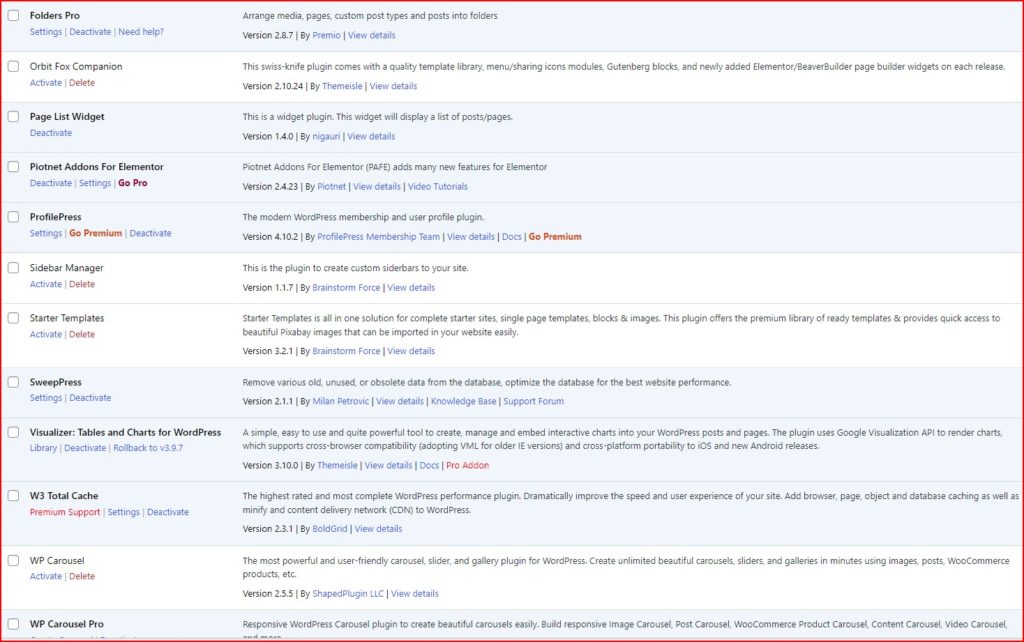Open W3 Total Cache Premium Support link
This screenshot has height=642, width=1024.
[65, 512]
